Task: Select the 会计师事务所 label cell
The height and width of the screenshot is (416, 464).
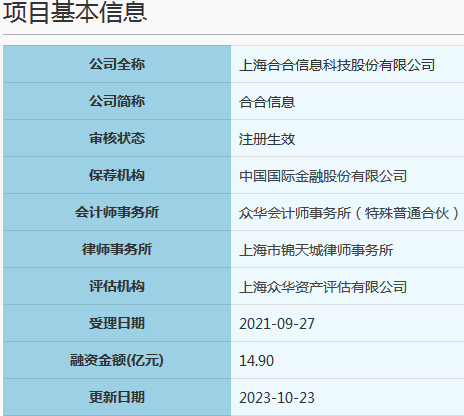Action: (117, 212)
